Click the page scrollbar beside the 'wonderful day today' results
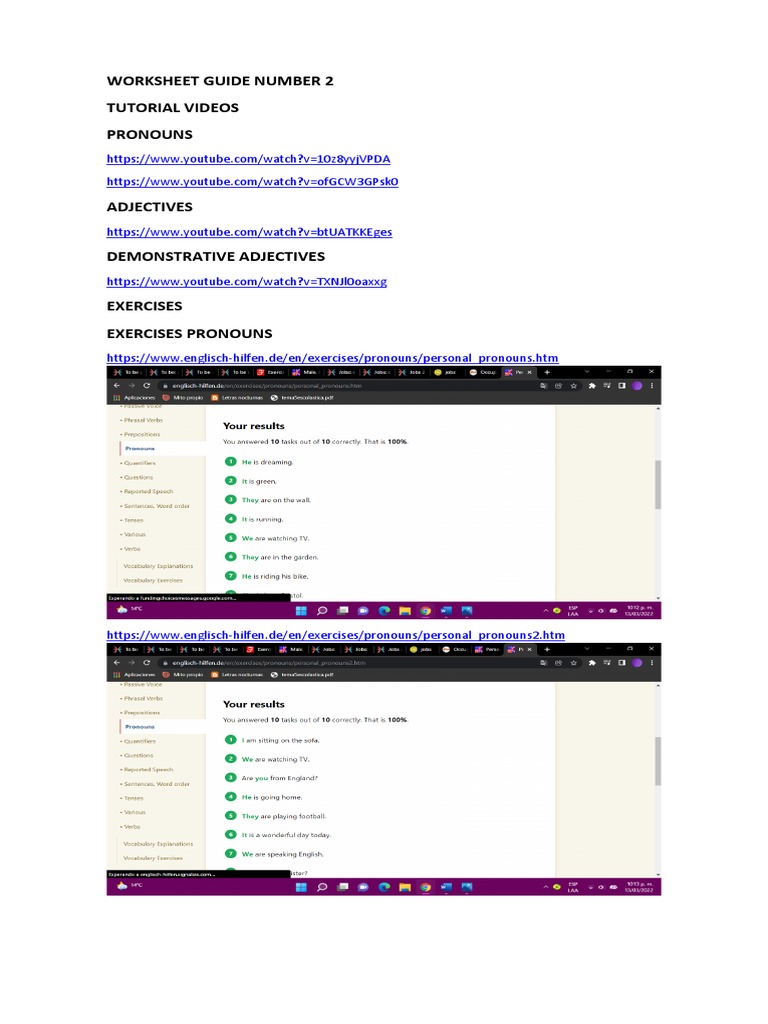The height and width of the screenshot is (1024, 768). point(658,780)
